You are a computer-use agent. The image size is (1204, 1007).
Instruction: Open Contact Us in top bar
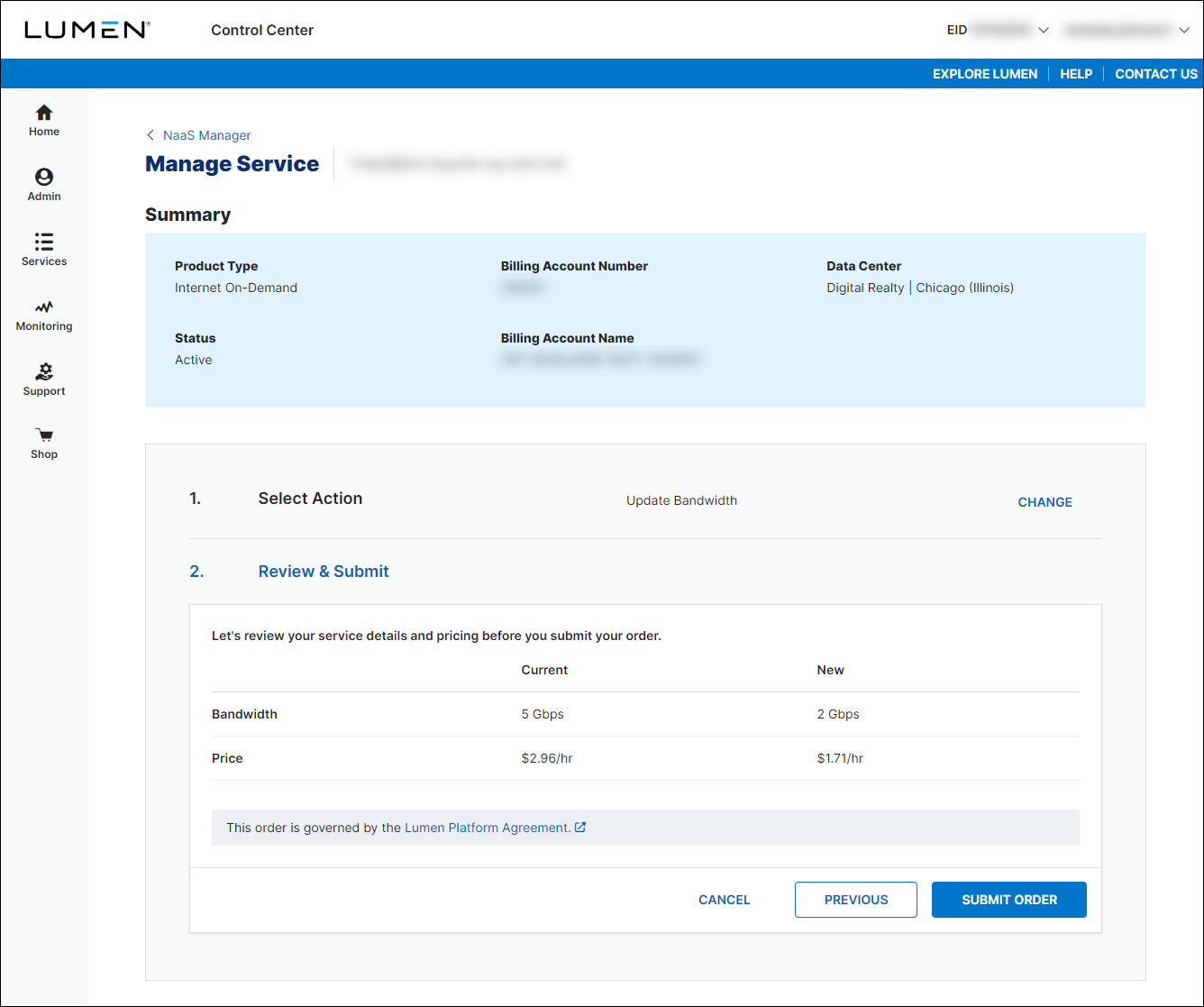(1156, 74)
